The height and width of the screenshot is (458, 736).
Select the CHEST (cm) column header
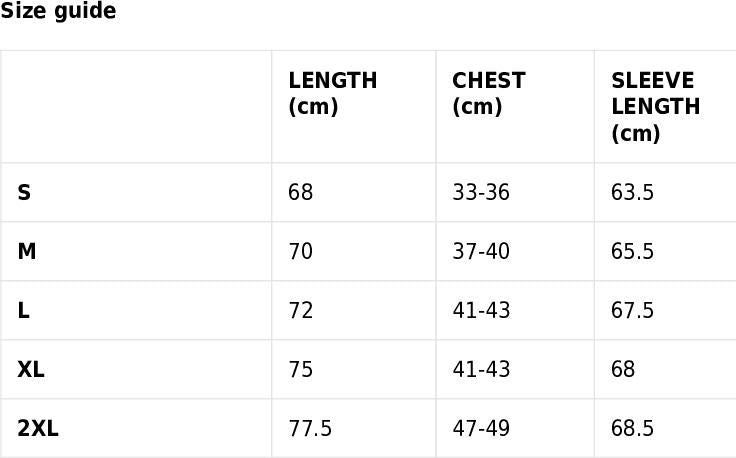pyautogui.click(x=489, y=93)
